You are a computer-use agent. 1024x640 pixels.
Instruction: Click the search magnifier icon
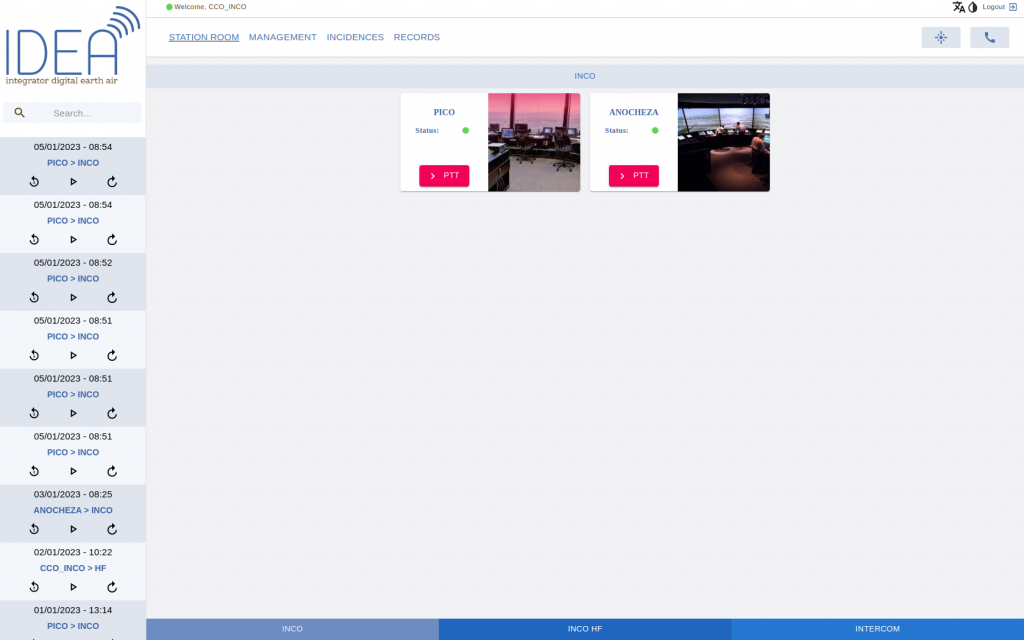tap(20, 113)
